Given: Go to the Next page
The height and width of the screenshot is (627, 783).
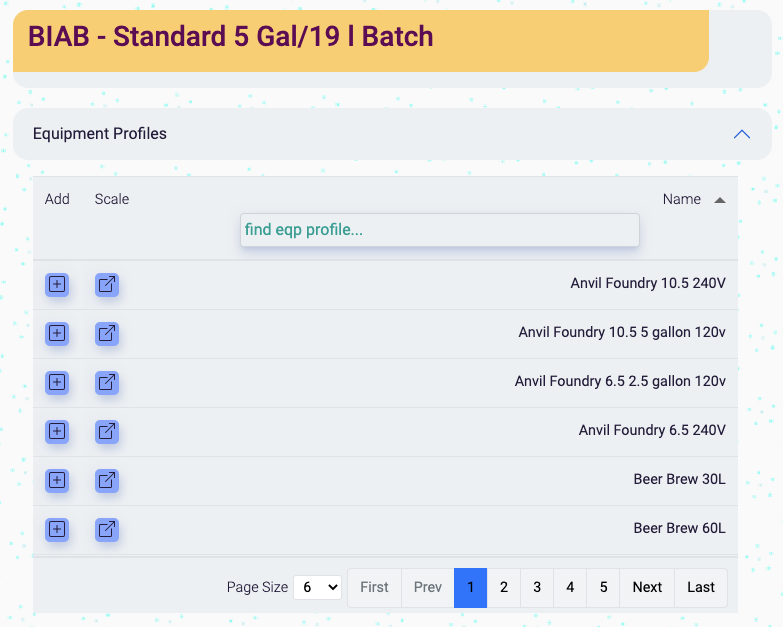Looking at the screenshot, I should 647,588.
